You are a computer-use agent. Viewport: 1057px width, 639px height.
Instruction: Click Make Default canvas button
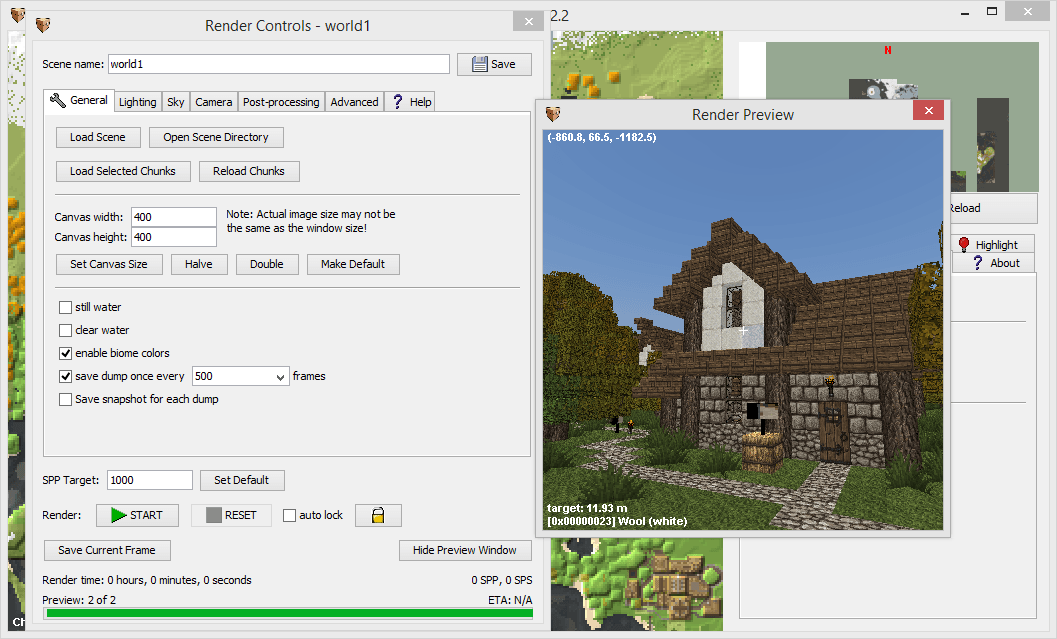353,264
